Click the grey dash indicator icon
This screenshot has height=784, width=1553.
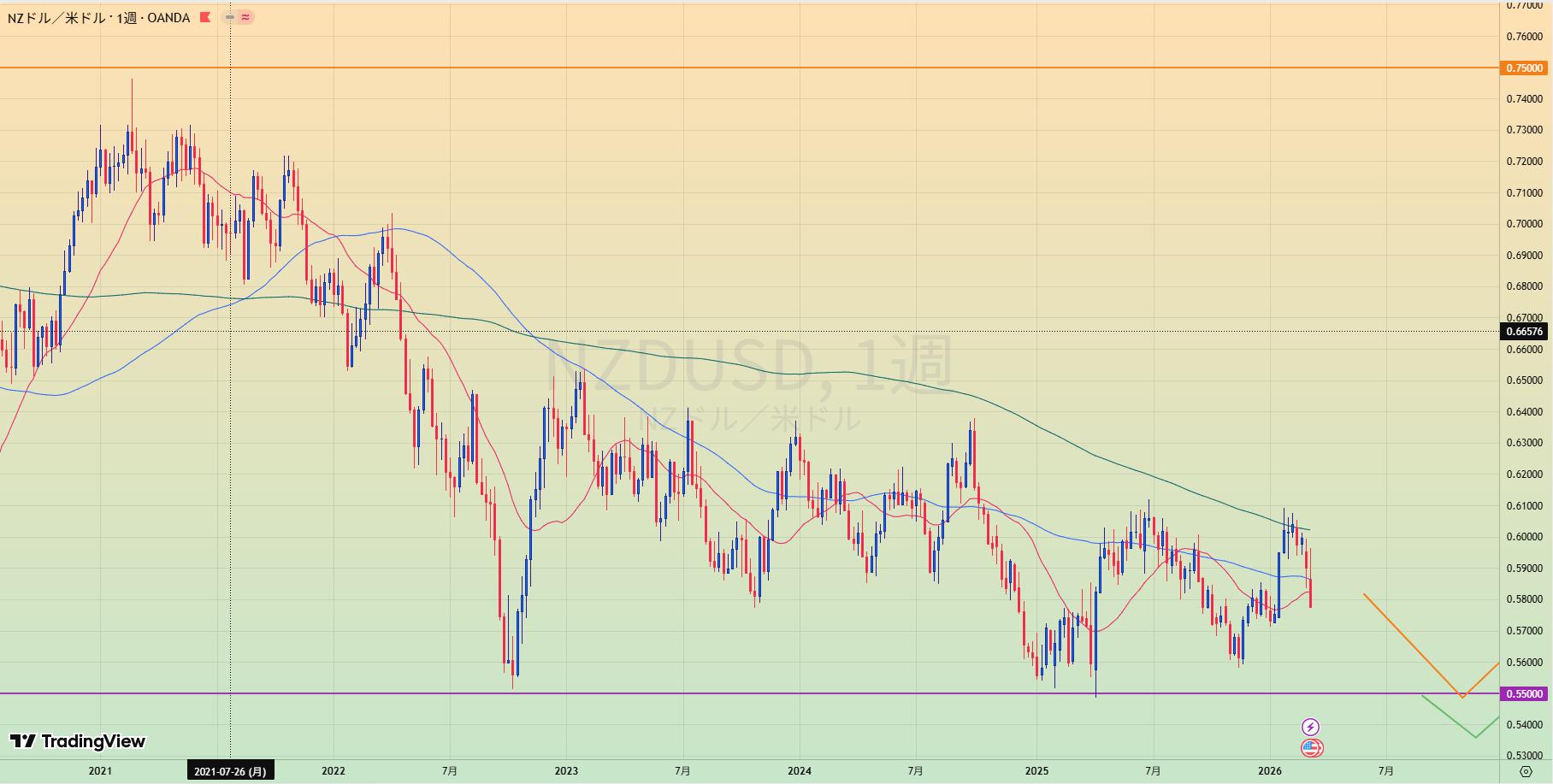click(x=229, y=17)
